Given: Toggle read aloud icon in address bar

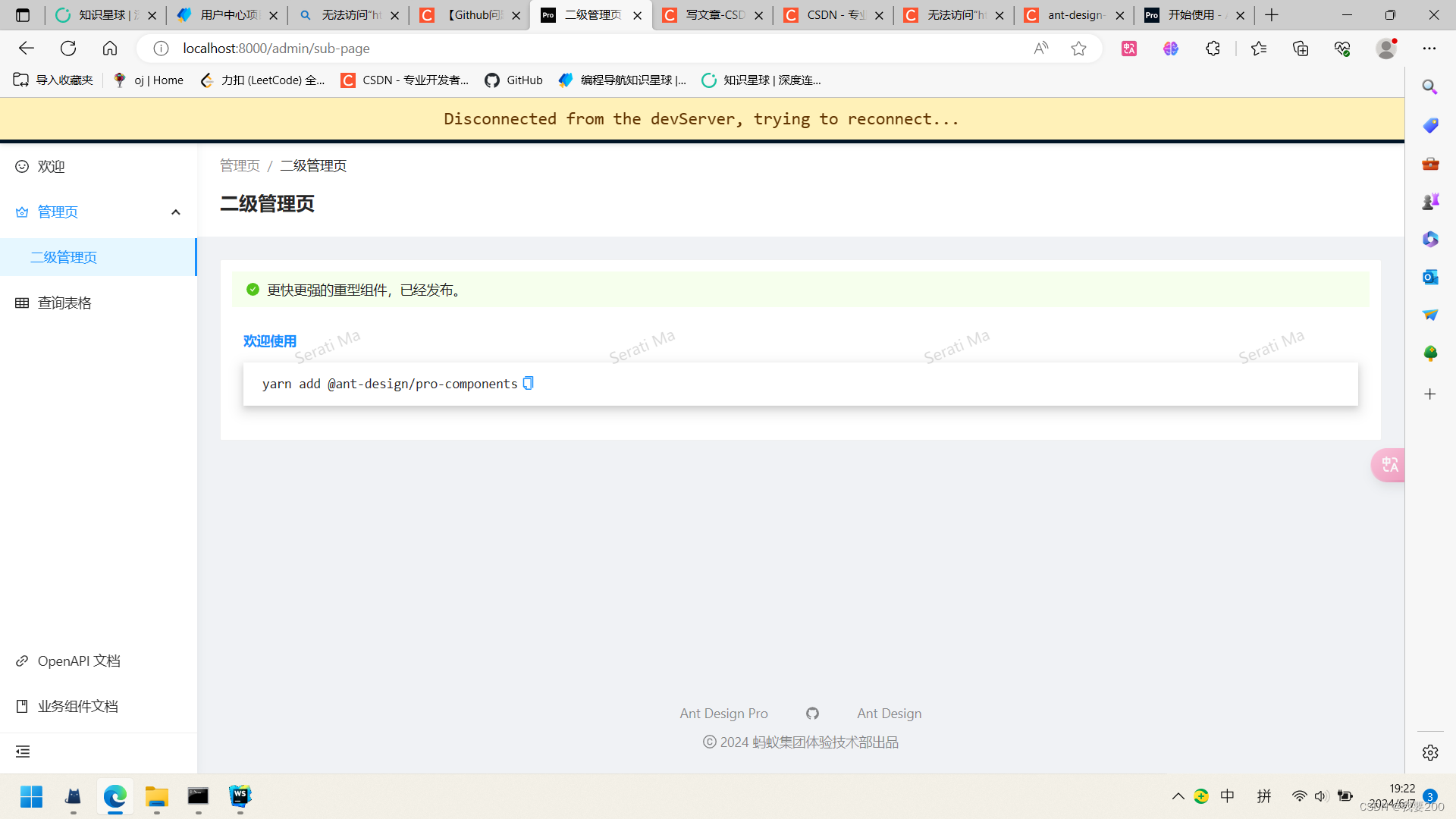Looking at the screenshot, I should pos(1041,49).
